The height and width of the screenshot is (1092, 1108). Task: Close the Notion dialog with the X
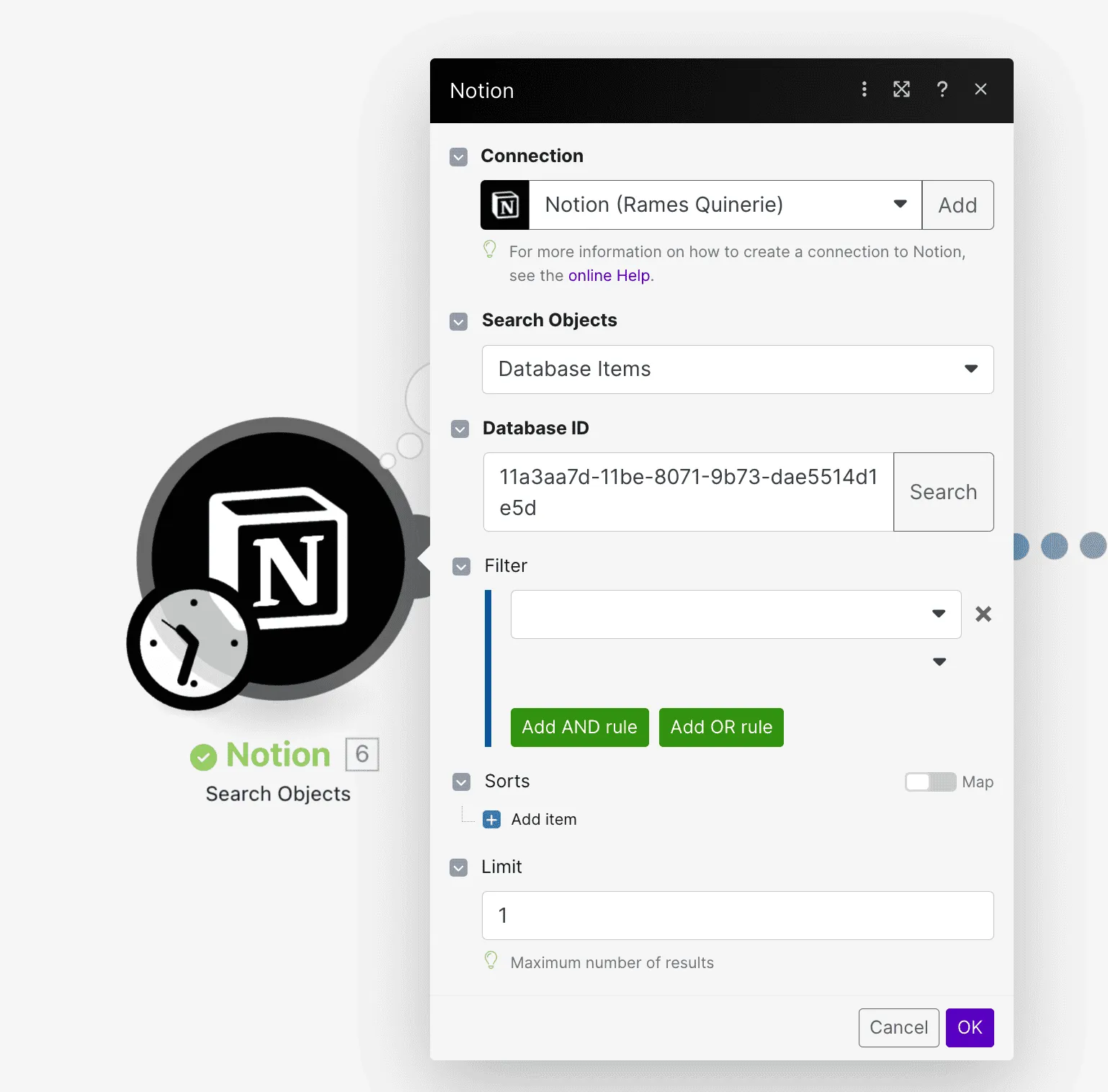click(x=980, y=89)
